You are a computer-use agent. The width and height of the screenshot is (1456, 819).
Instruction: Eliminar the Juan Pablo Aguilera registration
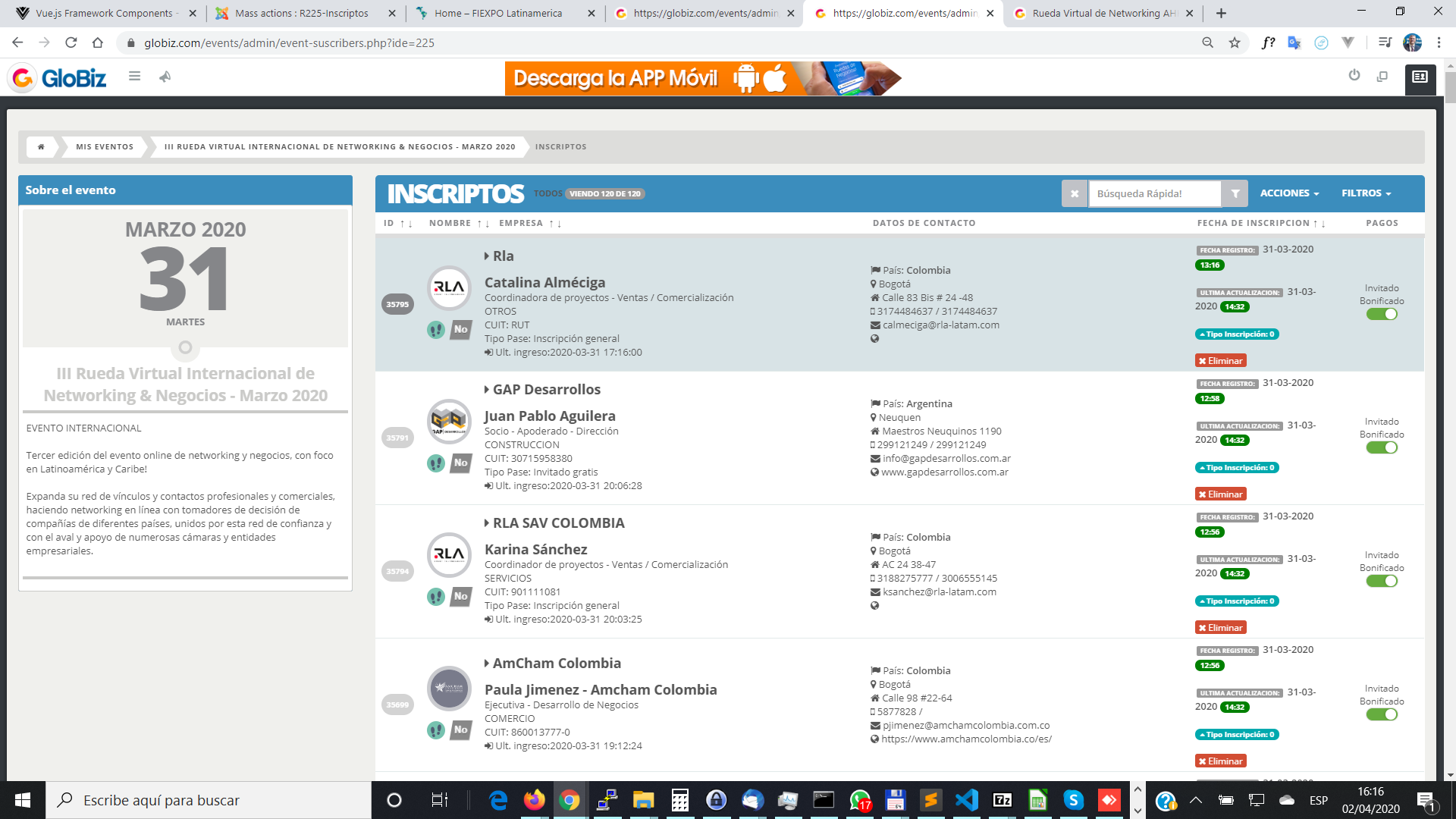[1221, 494]
